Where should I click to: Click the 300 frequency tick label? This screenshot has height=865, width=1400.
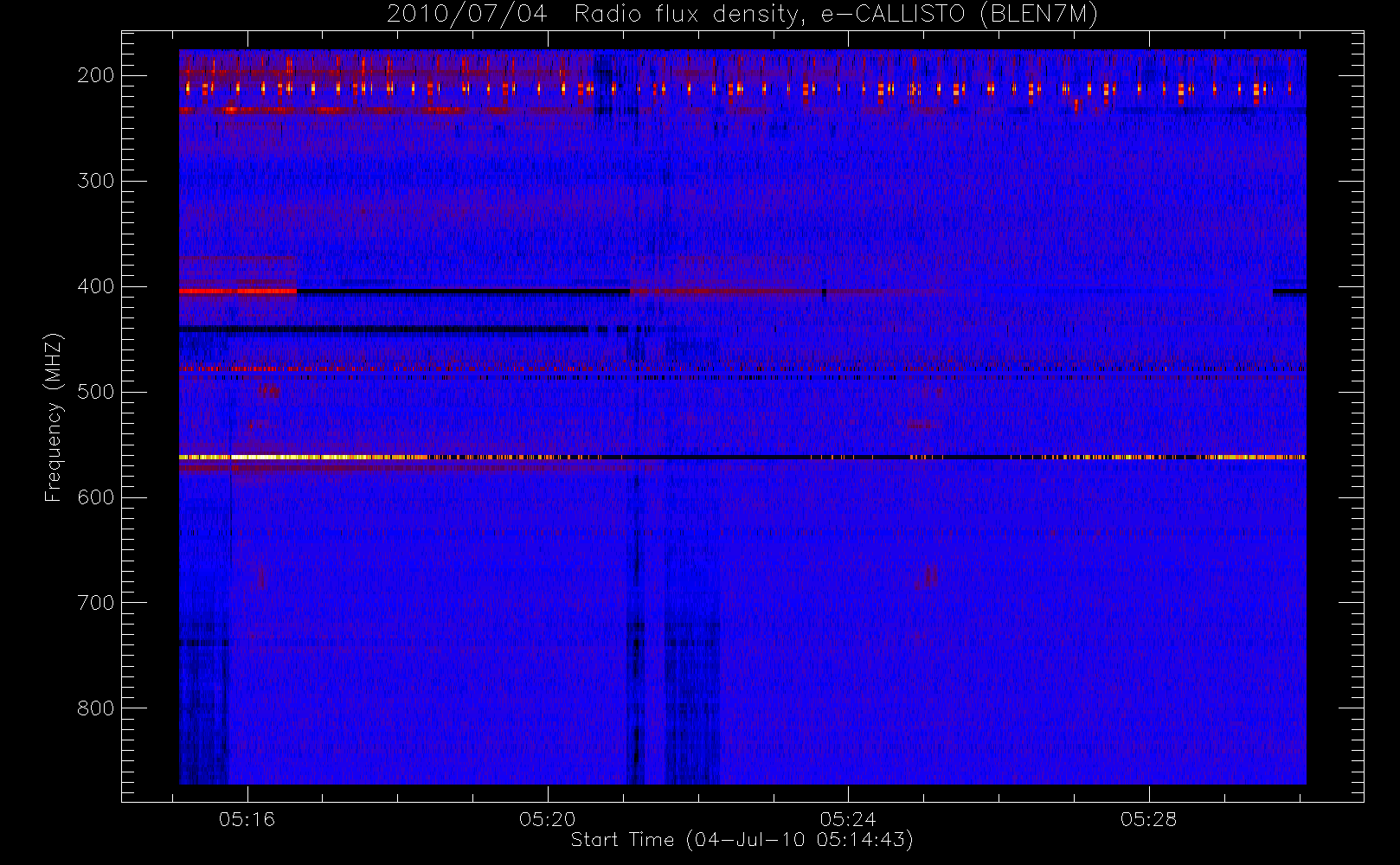pos(95,181)
